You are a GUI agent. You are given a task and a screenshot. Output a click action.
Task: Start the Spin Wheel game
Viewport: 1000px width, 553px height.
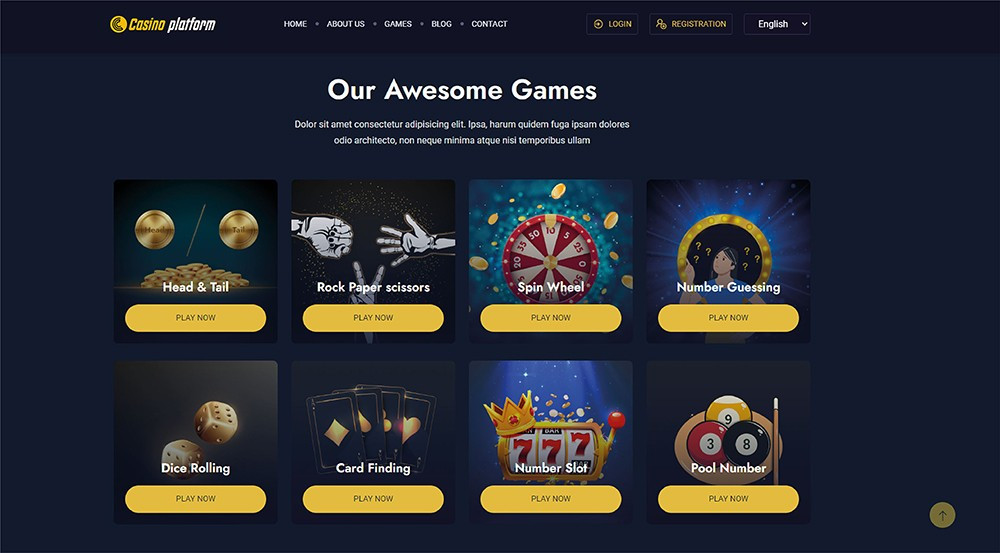[550, 318]
